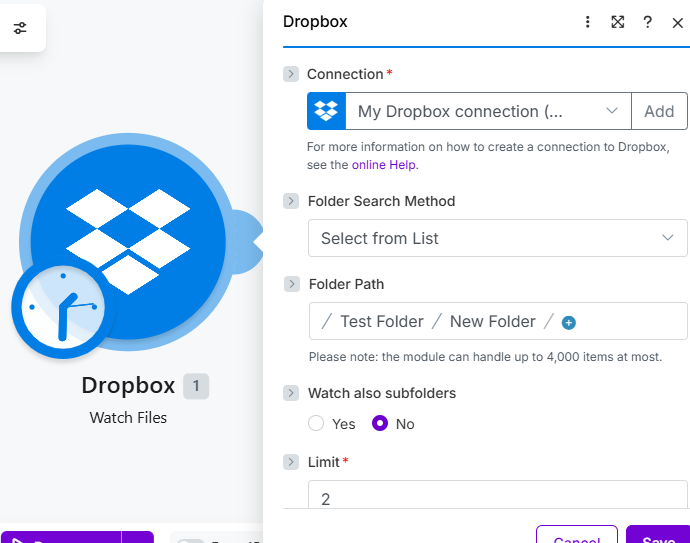The width and height of the screenshot is (690, 543).
Task: Click the plus icon in Folder Path
Action: [569, 323]
